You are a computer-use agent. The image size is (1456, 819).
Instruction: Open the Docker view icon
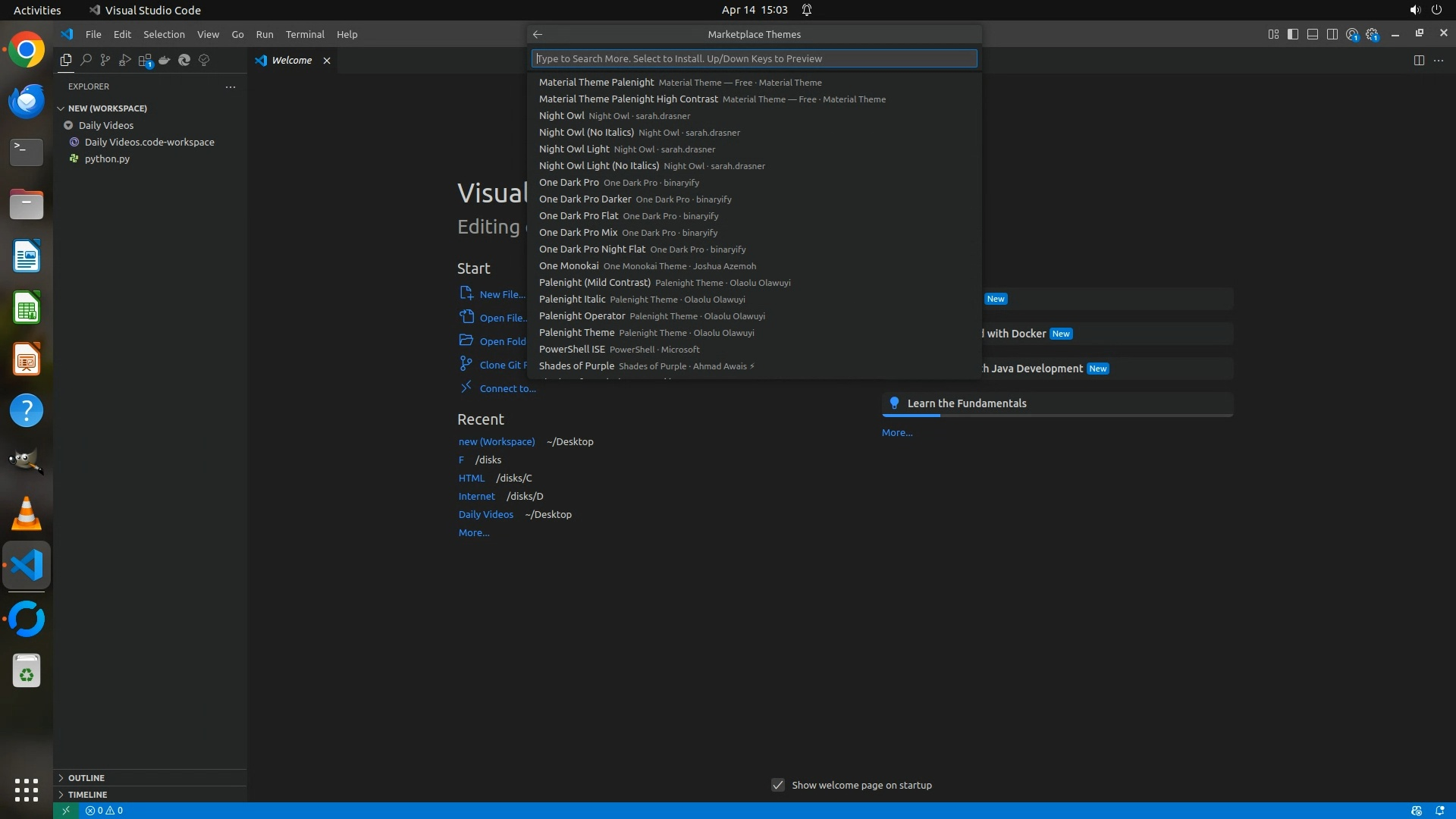tap(165, 60)
